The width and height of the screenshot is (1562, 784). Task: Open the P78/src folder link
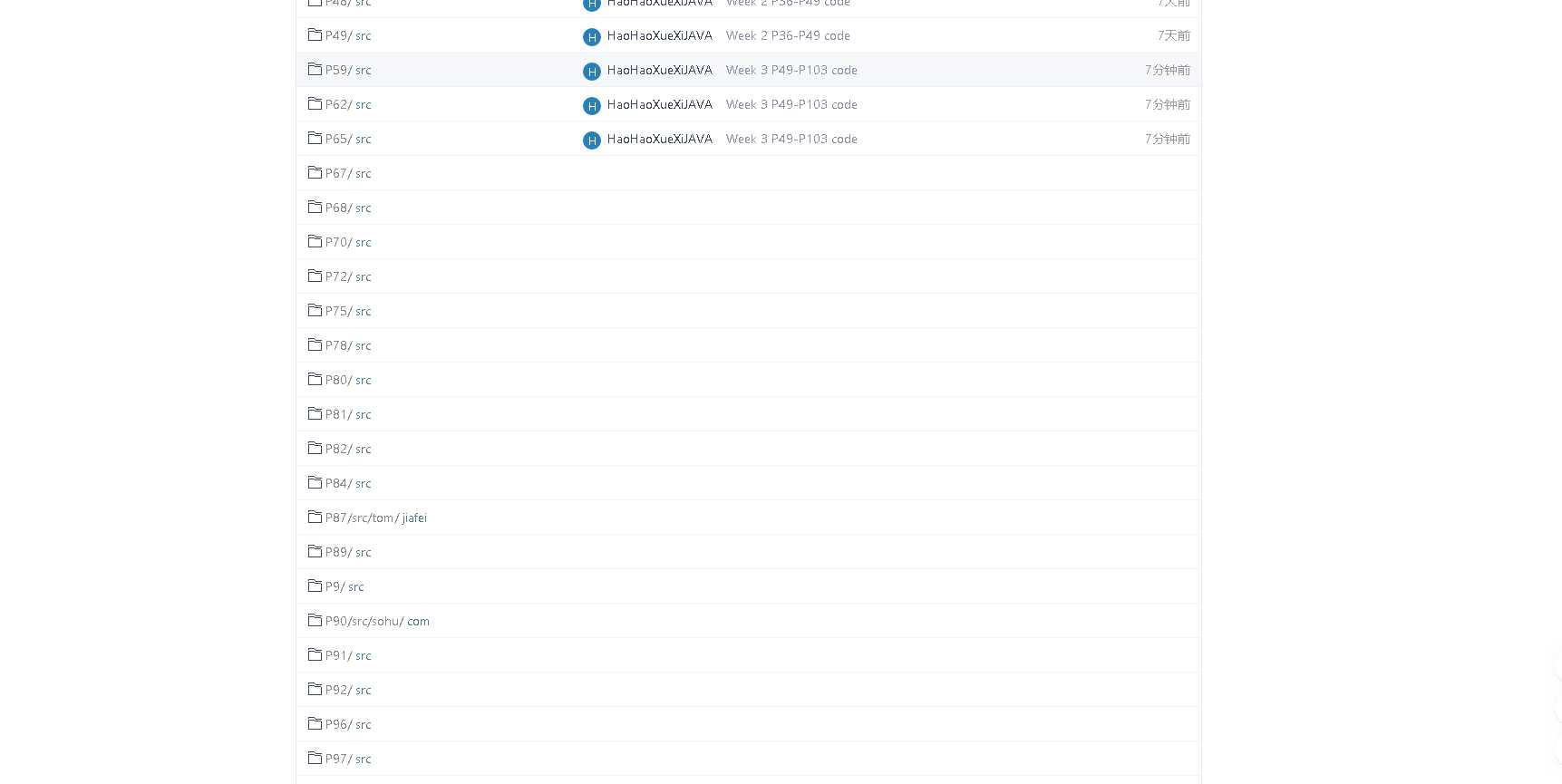pyautogui.click(x=348, y=345)
